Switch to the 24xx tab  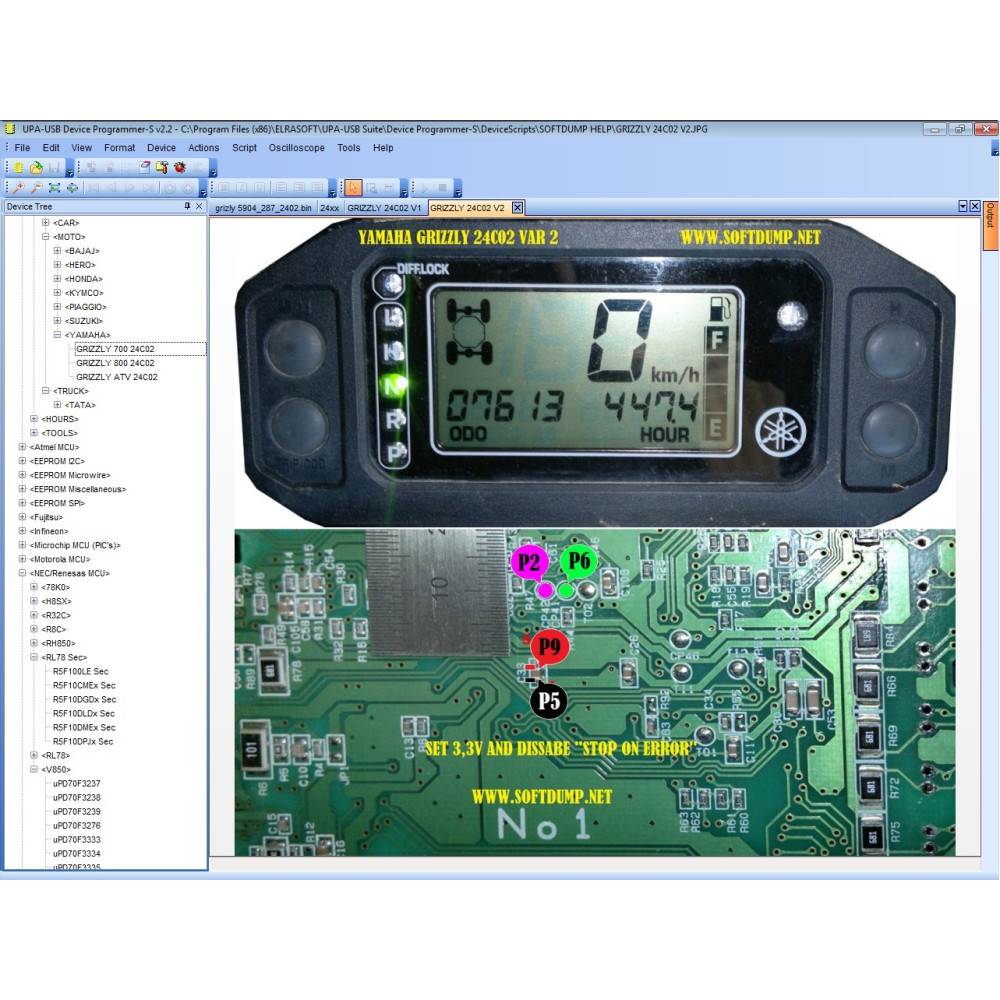330,208
